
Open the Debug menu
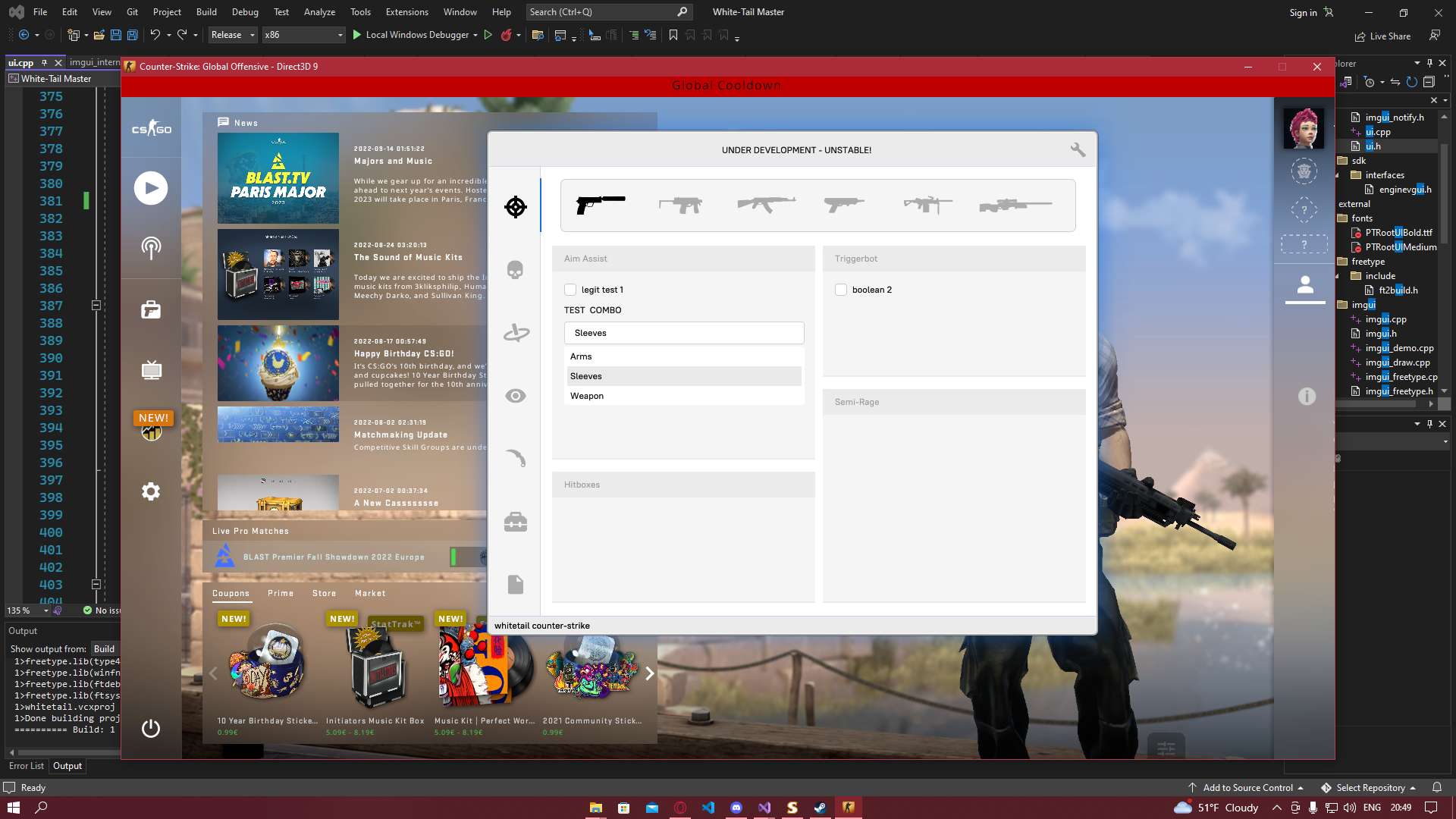point(244,12)
